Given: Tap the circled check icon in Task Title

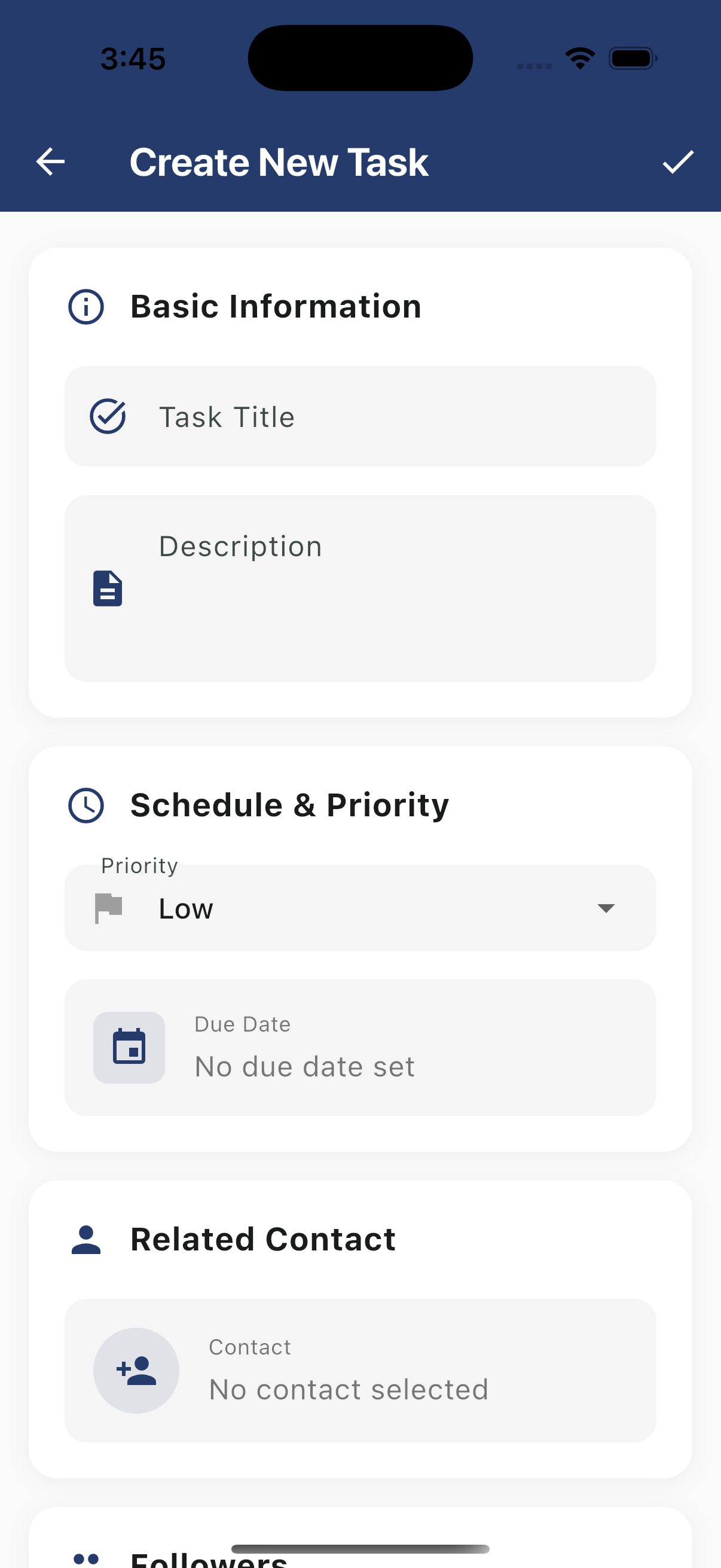Looking at the screenshot, I should tap(108, 416).
